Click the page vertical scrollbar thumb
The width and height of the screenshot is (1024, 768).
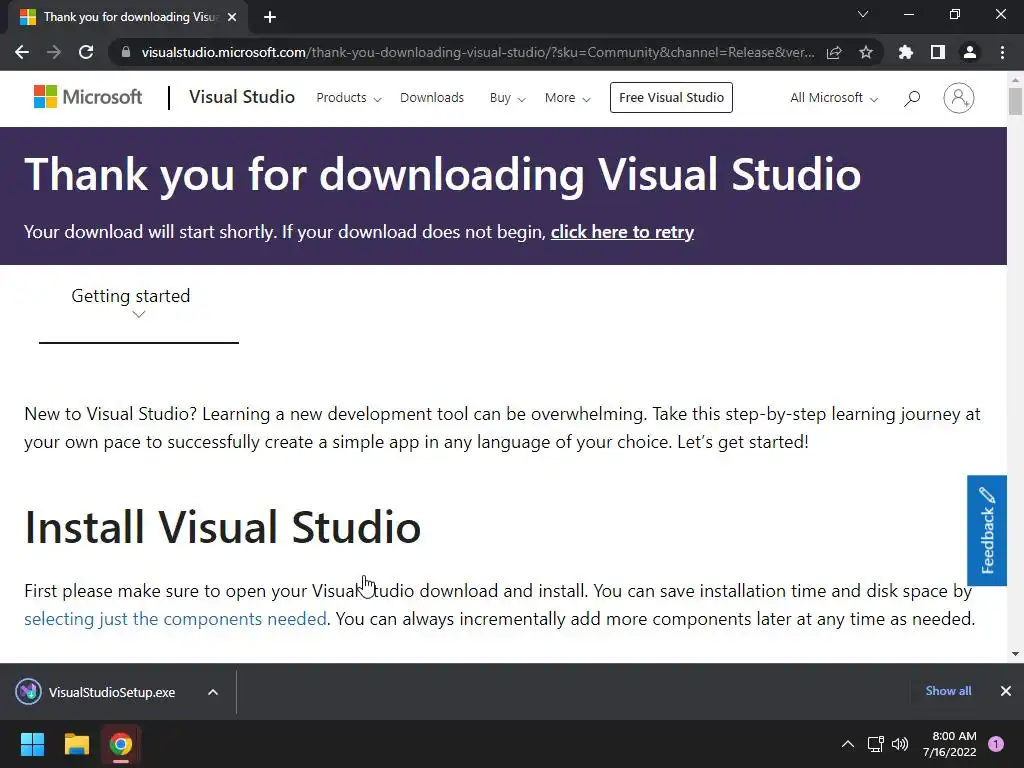point(1015,101)
